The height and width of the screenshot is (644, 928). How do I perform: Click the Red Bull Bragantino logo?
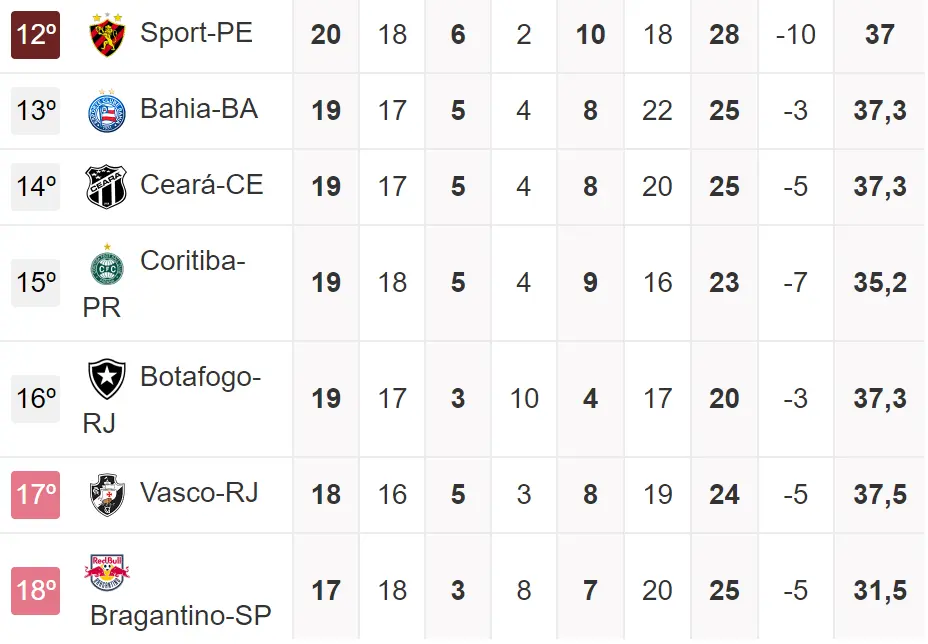pos(107,572)
